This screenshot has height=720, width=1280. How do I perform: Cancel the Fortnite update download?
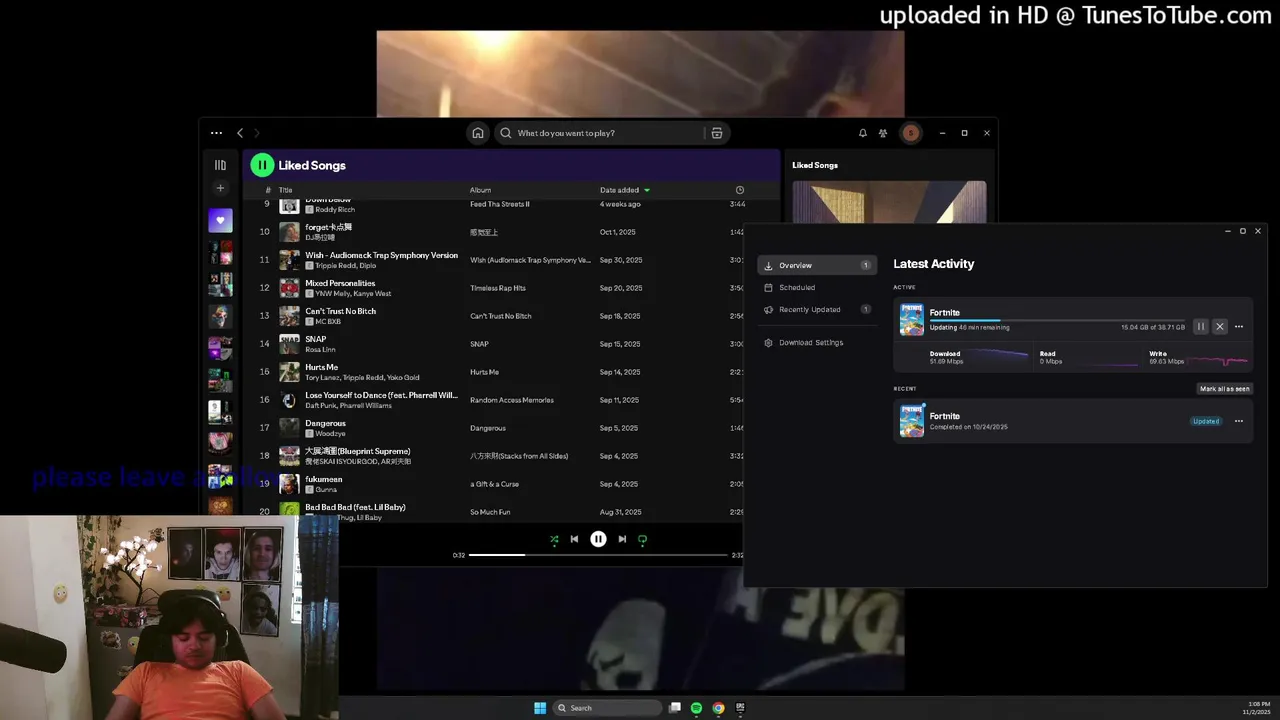tap(1219, 327)
